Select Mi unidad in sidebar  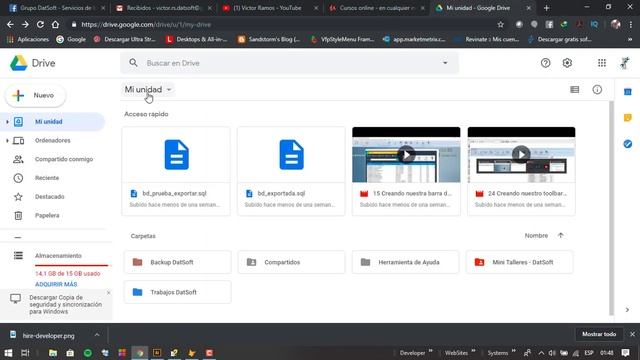pyautogui.click(x=52, y=122)
